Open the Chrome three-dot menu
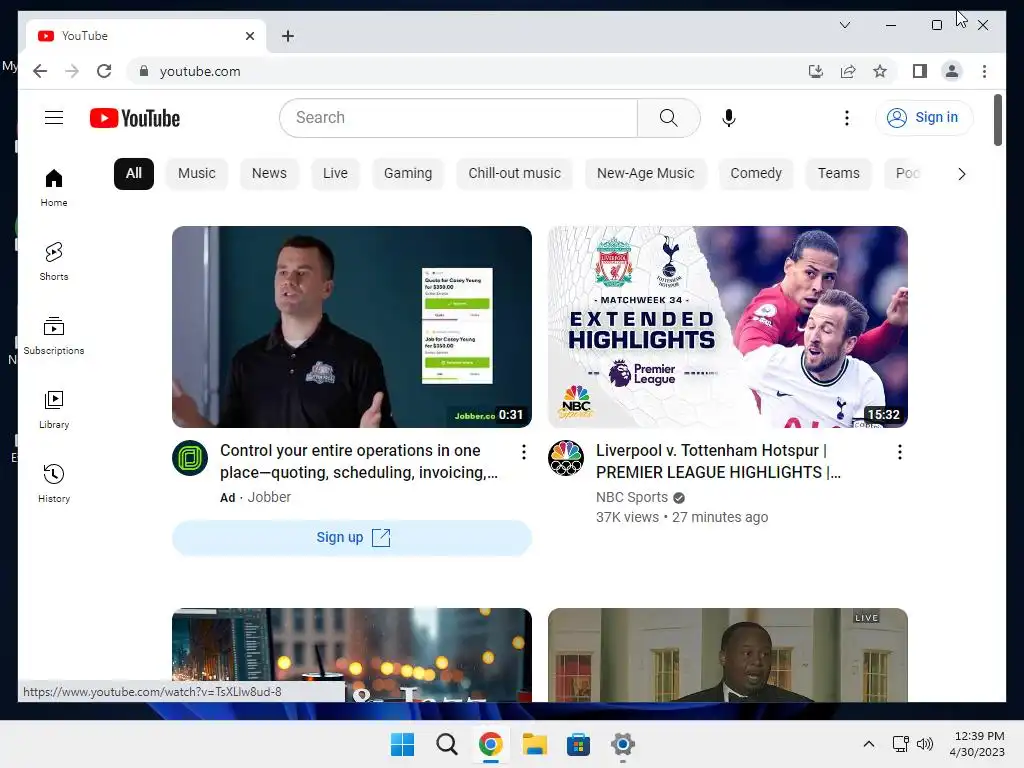The height and width of the screenshot is (768, 1024). (984, 71)
